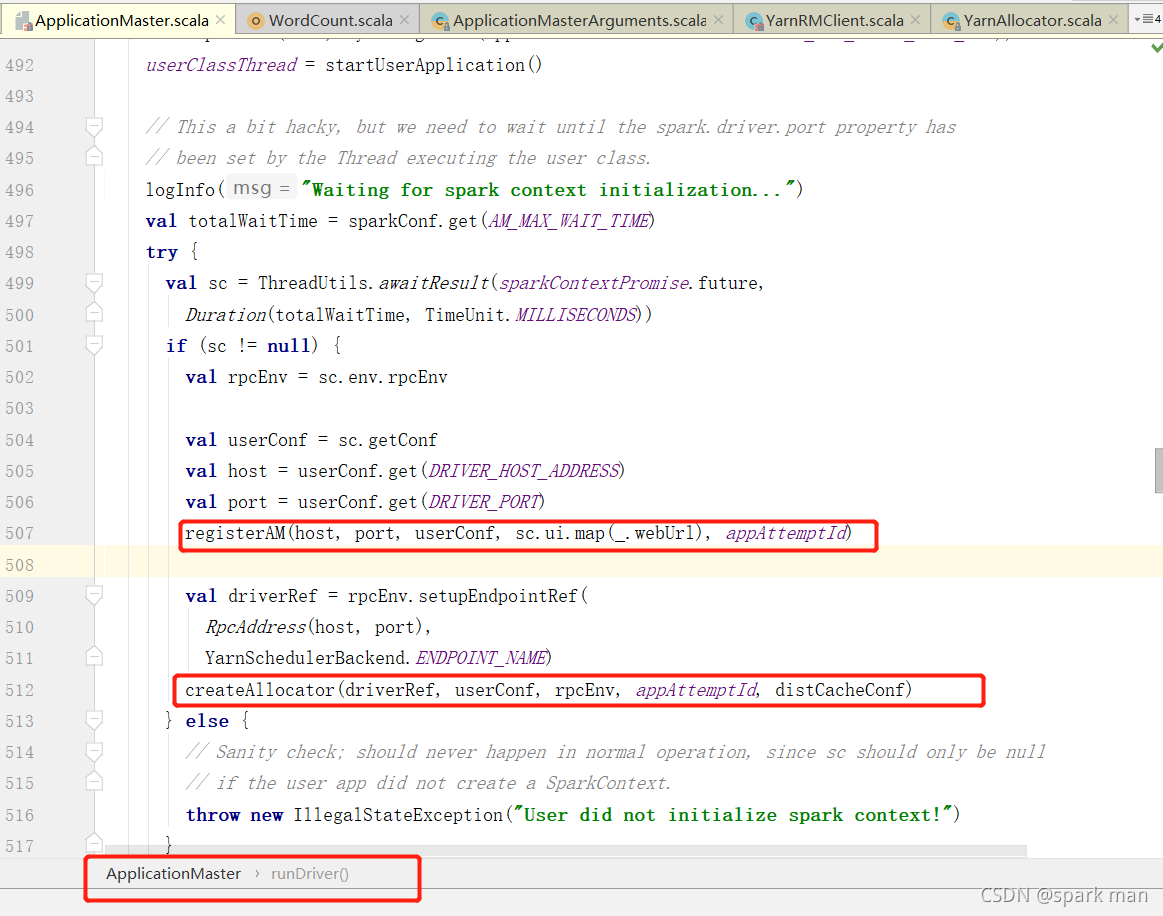Image resolution: width=1163 pixels, height=916 pixels.
Task: Show the hidden tabs dropdown list
Action: [1148, 19]
